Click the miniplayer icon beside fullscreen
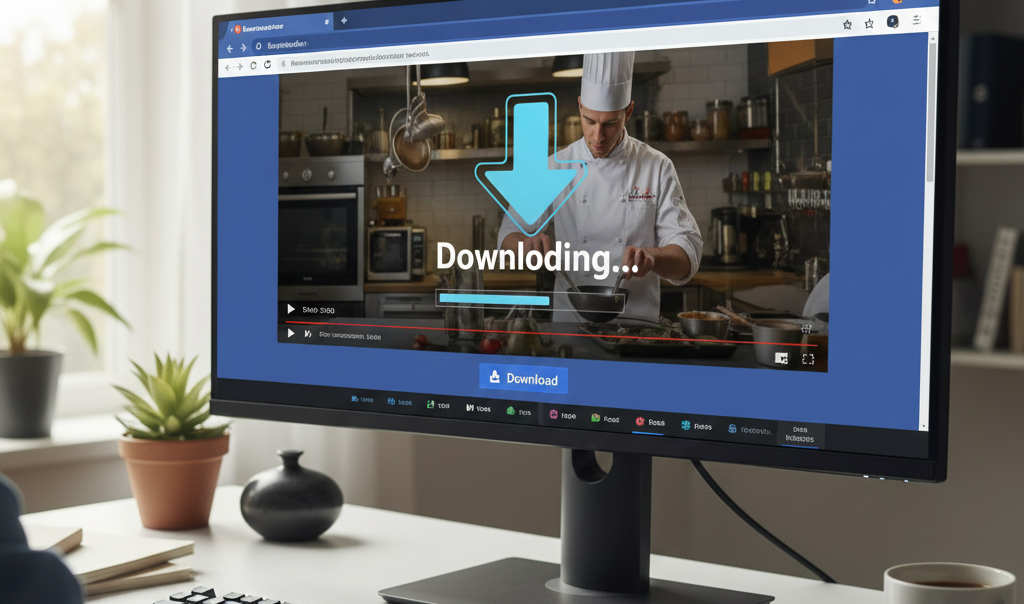Viewport: 1024px width, 604px height. point(781,357)
